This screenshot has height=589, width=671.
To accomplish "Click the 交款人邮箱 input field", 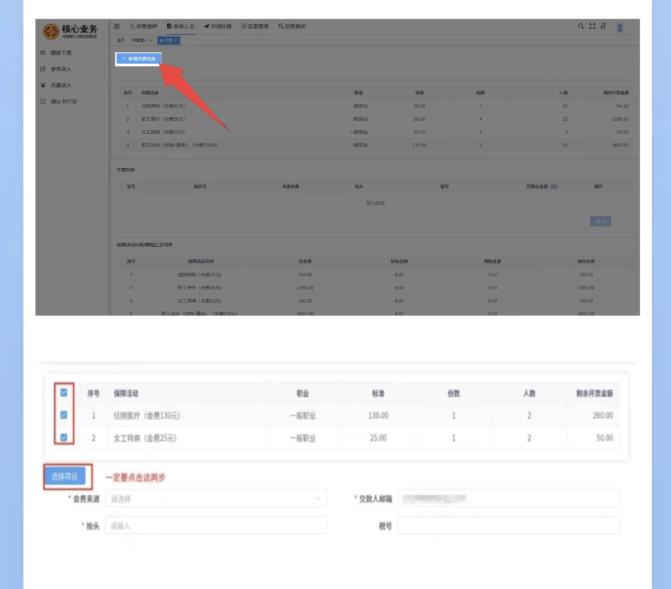I will point(508,498).
